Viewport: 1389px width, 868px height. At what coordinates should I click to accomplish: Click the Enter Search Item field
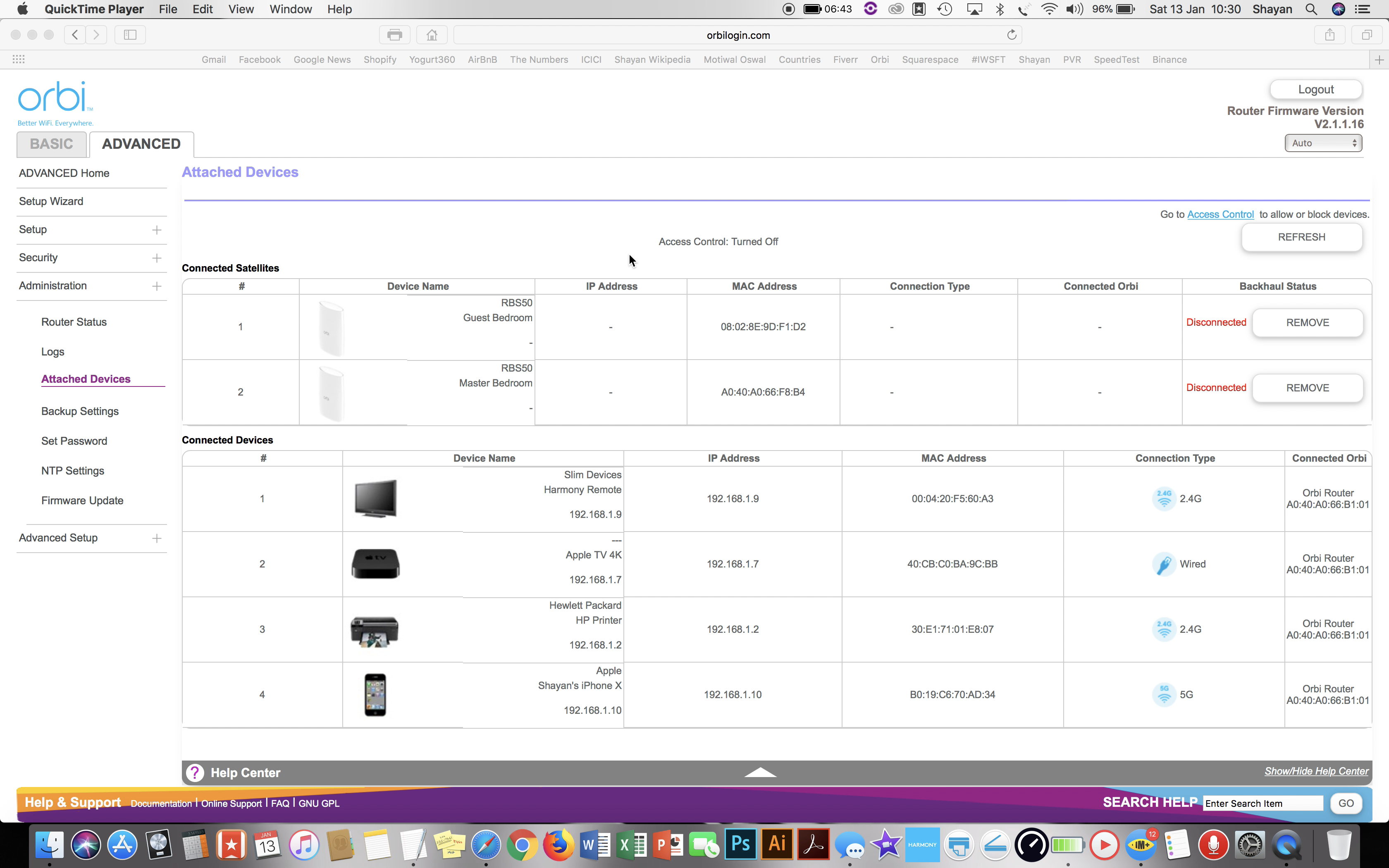pos(1263,803)
